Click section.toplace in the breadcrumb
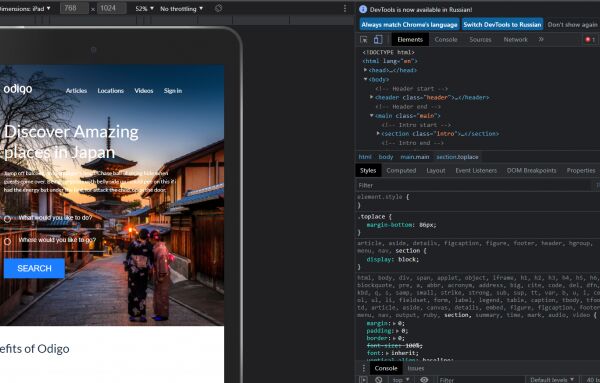 point(457,157)
